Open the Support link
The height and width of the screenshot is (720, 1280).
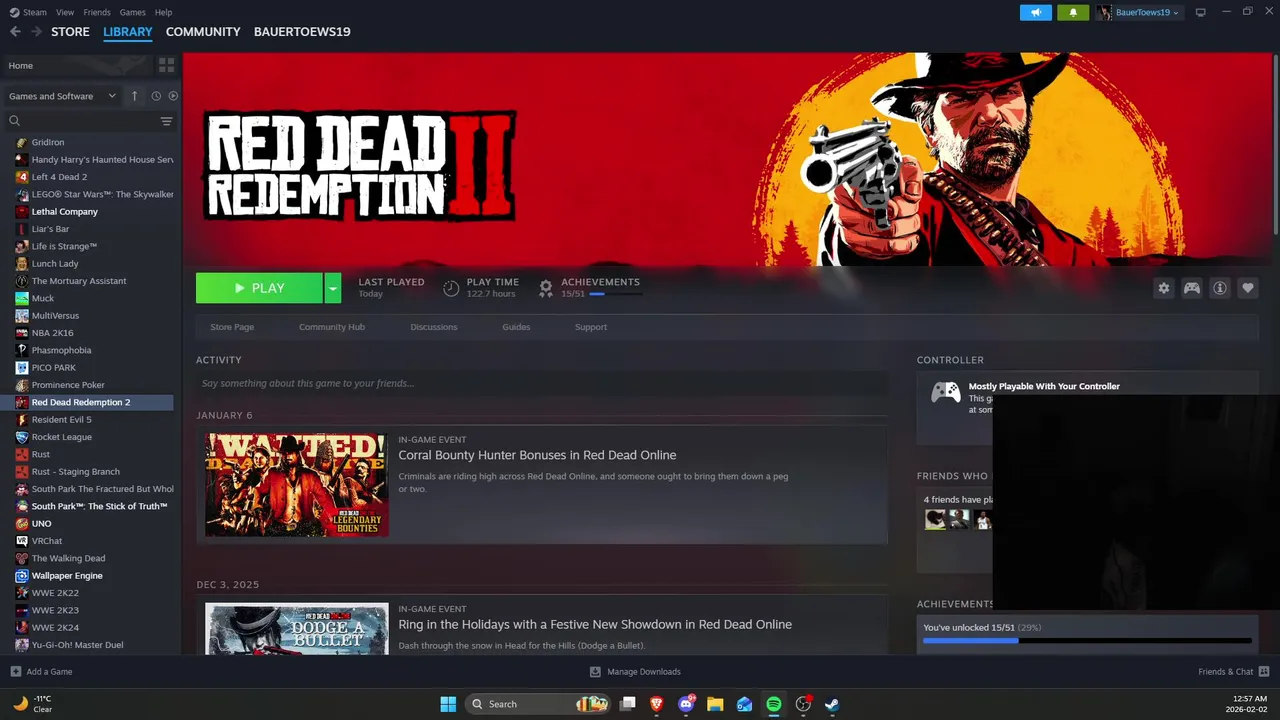[x=591, y=327]
